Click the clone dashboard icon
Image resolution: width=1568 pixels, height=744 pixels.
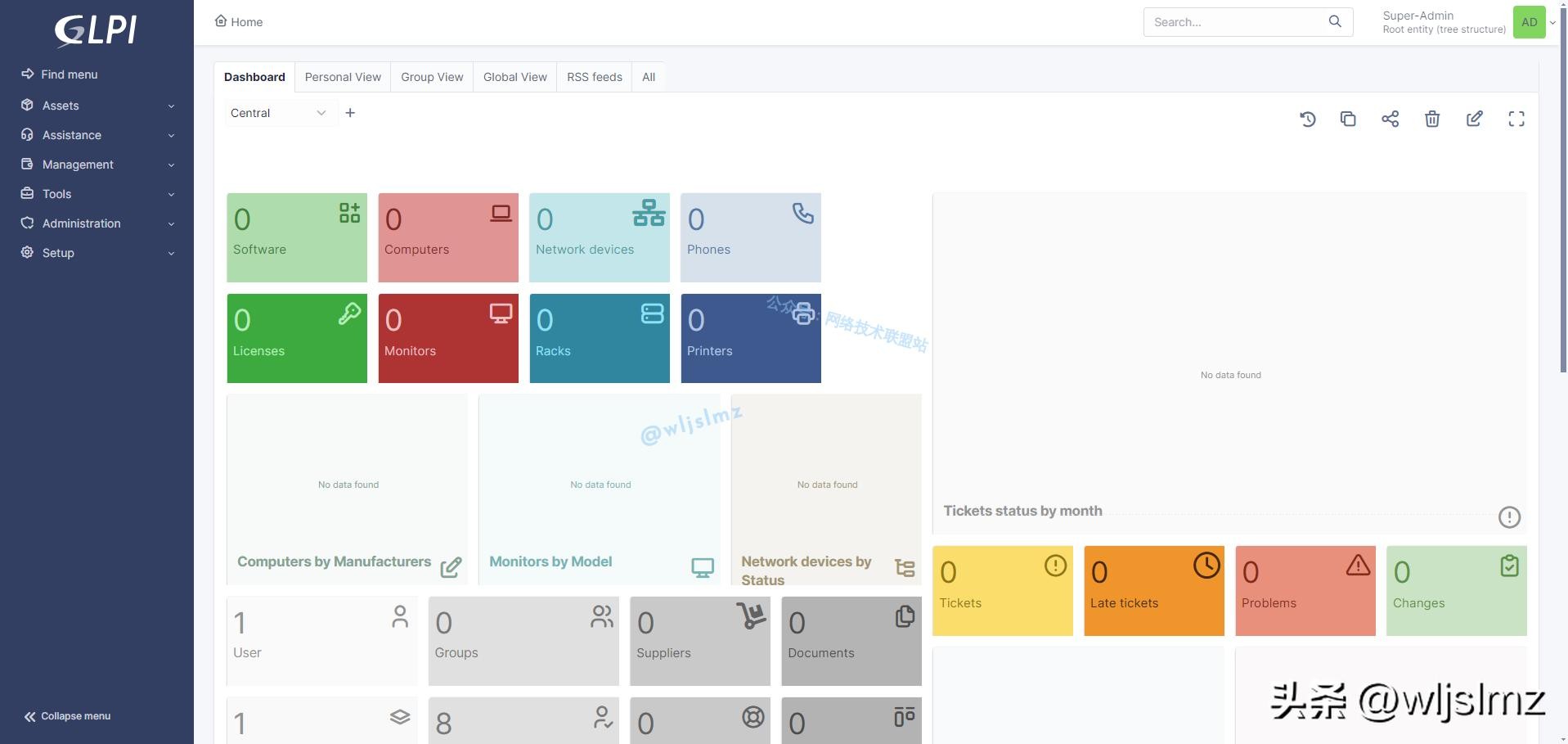click(x=1348, y=119)
